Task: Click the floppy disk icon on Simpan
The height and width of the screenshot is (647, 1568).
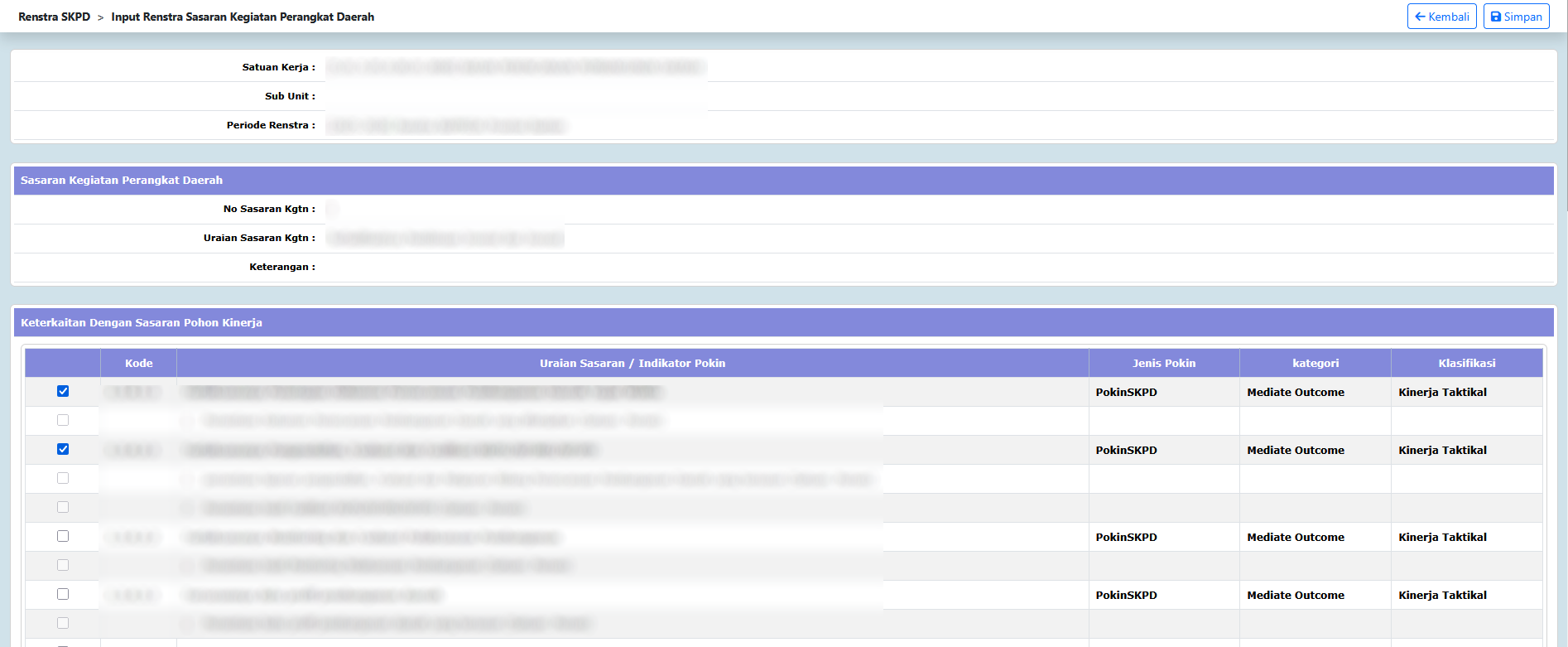Action: [x=1495, y=17]
